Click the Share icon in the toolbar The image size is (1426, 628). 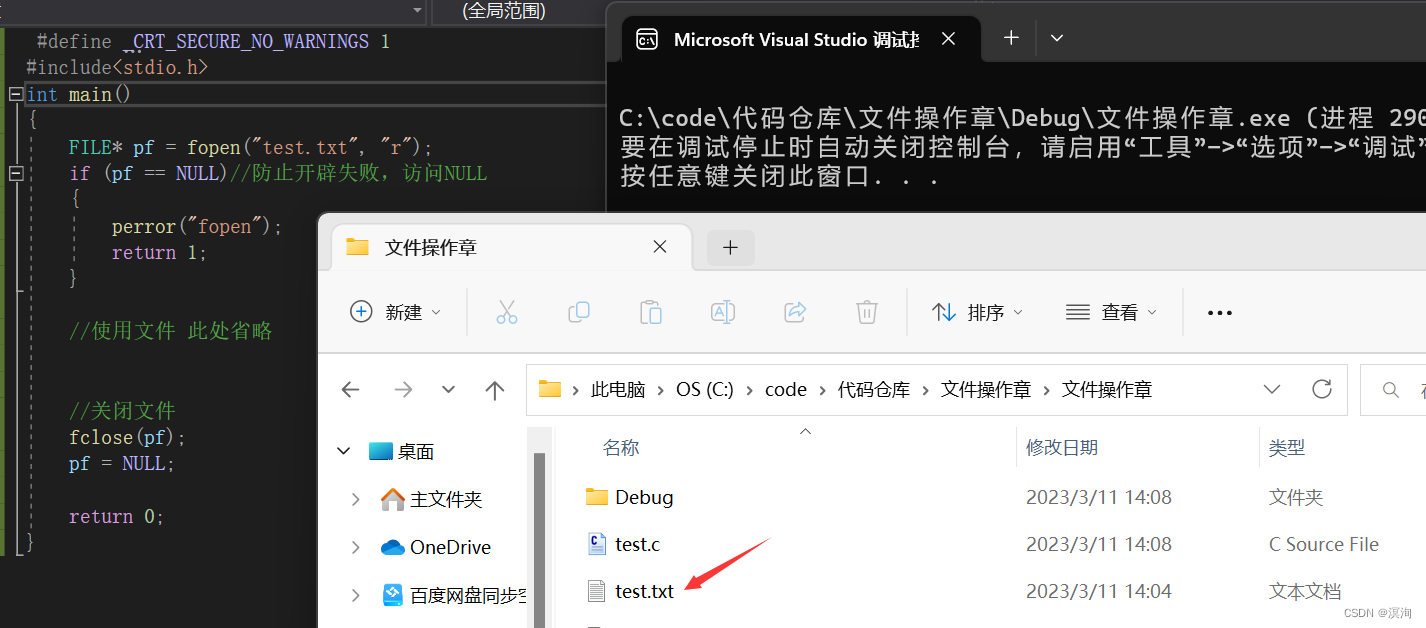[795, 312]
